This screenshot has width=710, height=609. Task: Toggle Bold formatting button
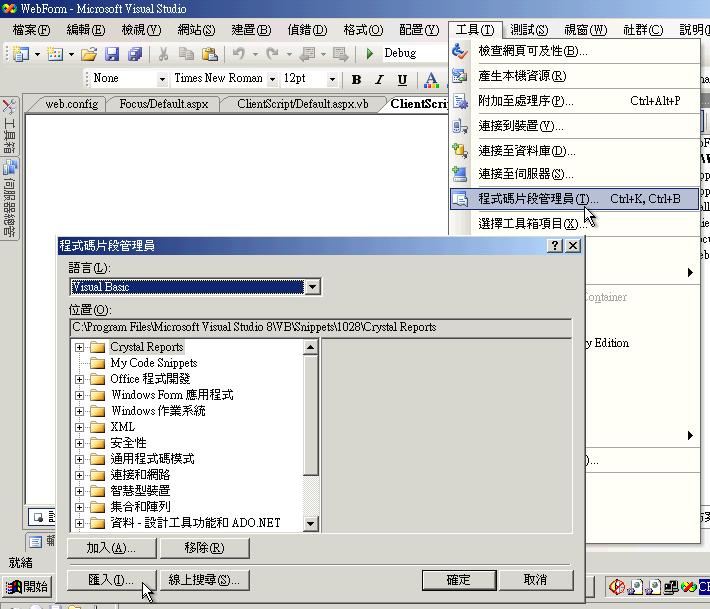click(356, 80)
